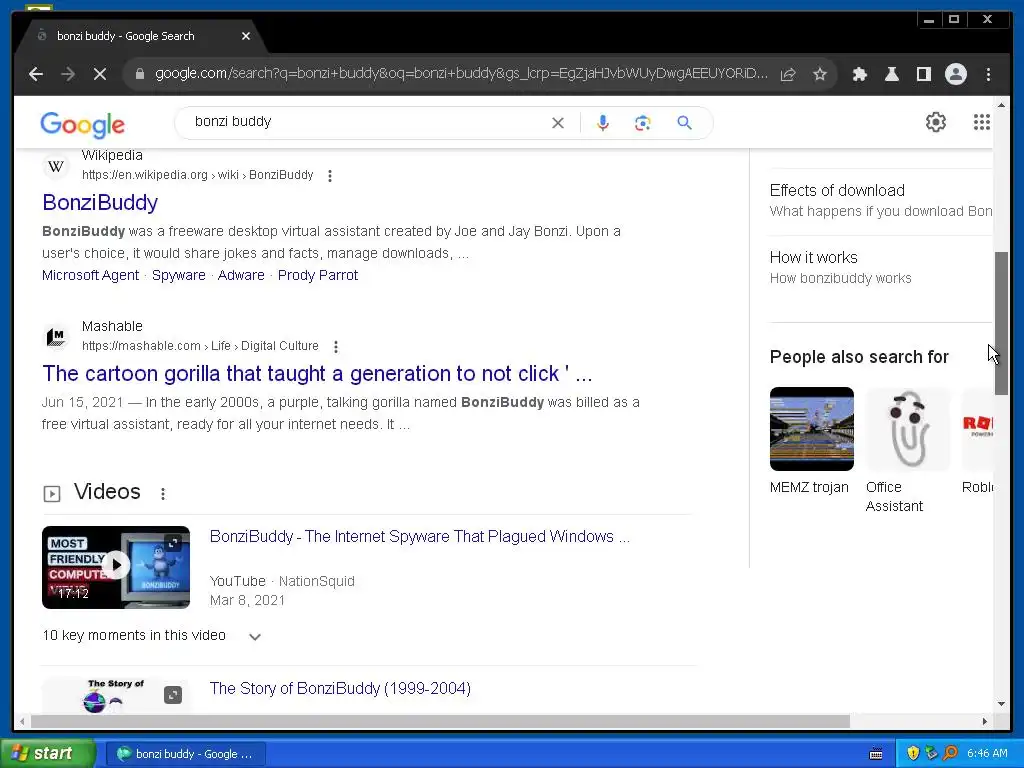Screen dimensions: 1024x768
Task: Click inside the bonzi buddy search field
Action: point(366,122)
